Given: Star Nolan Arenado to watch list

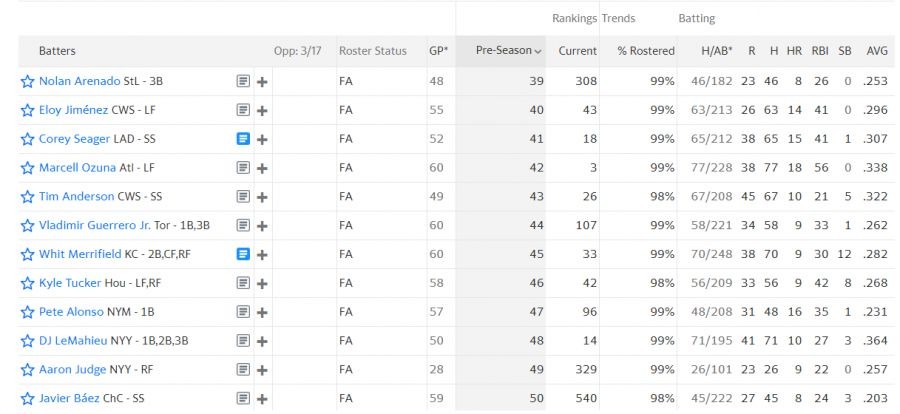Looking at the screenshot, I should [x=28, y=82].
